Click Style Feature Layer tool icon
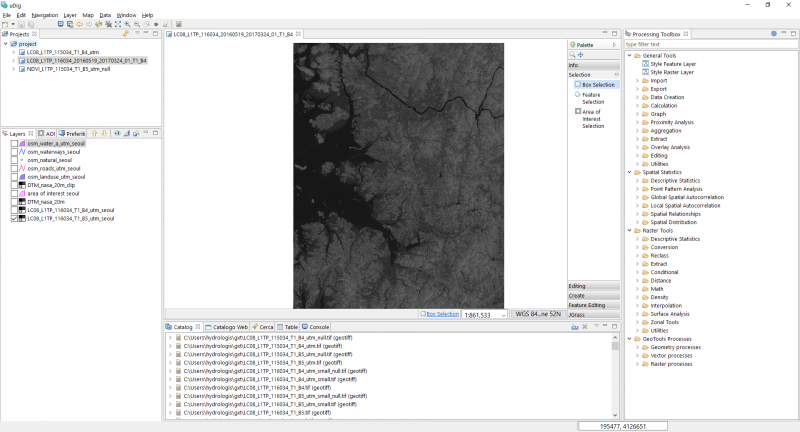The width and height of the screenshot is (800, 432). (x=644, y=63)
